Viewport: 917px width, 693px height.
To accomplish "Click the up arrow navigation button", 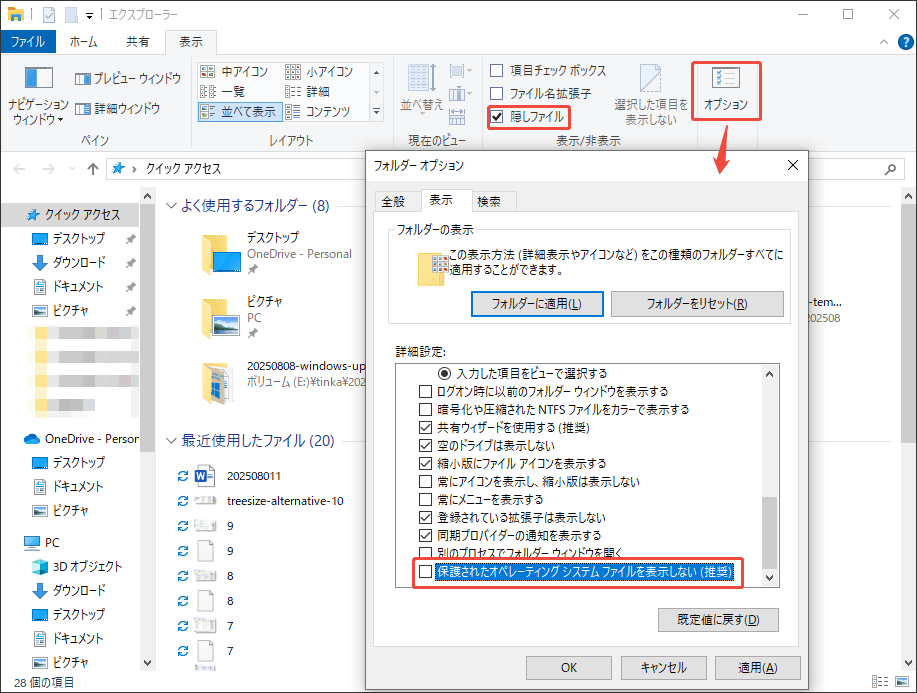I will 92,169.
